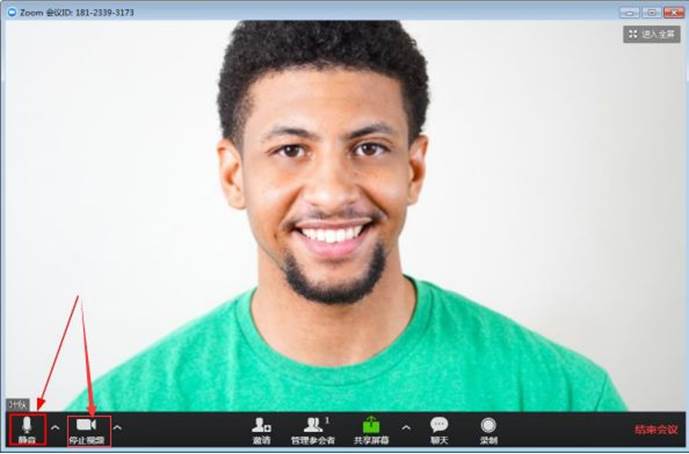Open video options chevron beside stop video

(x=117, y=427)
